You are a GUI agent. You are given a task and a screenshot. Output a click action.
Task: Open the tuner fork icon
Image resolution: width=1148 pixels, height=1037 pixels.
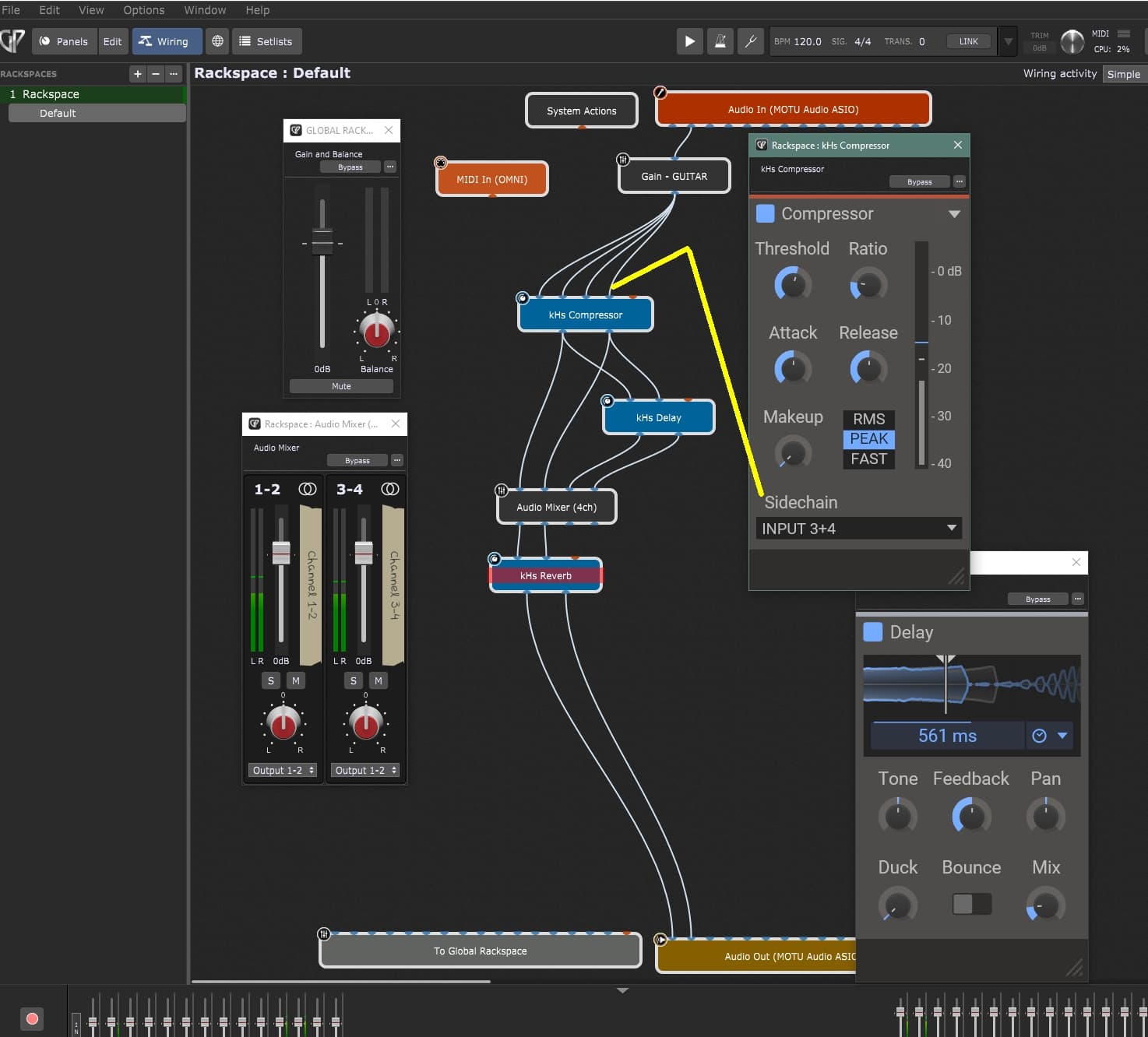coord(751,41)
